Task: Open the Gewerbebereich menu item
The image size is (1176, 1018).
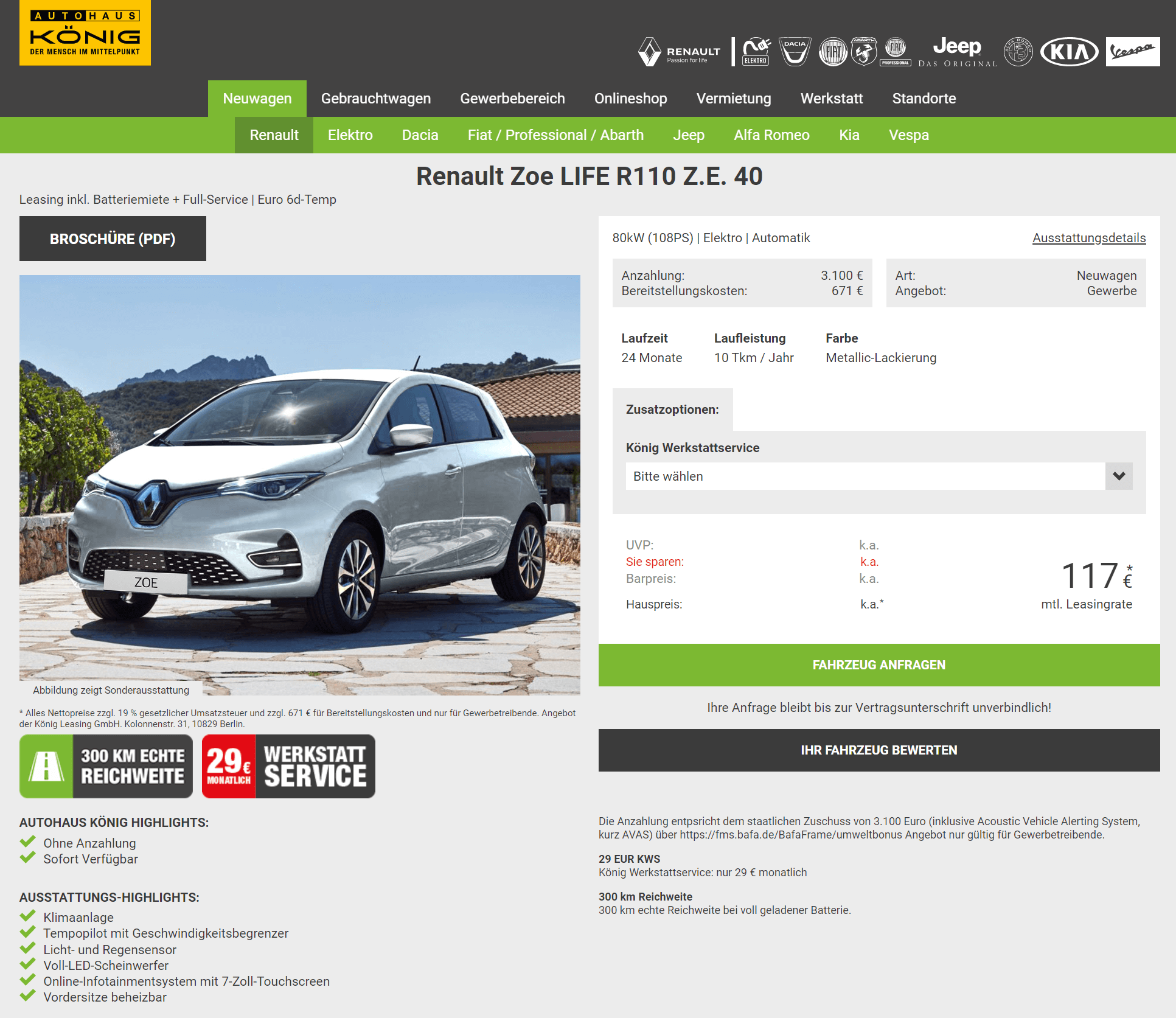Action: [512, 99]
